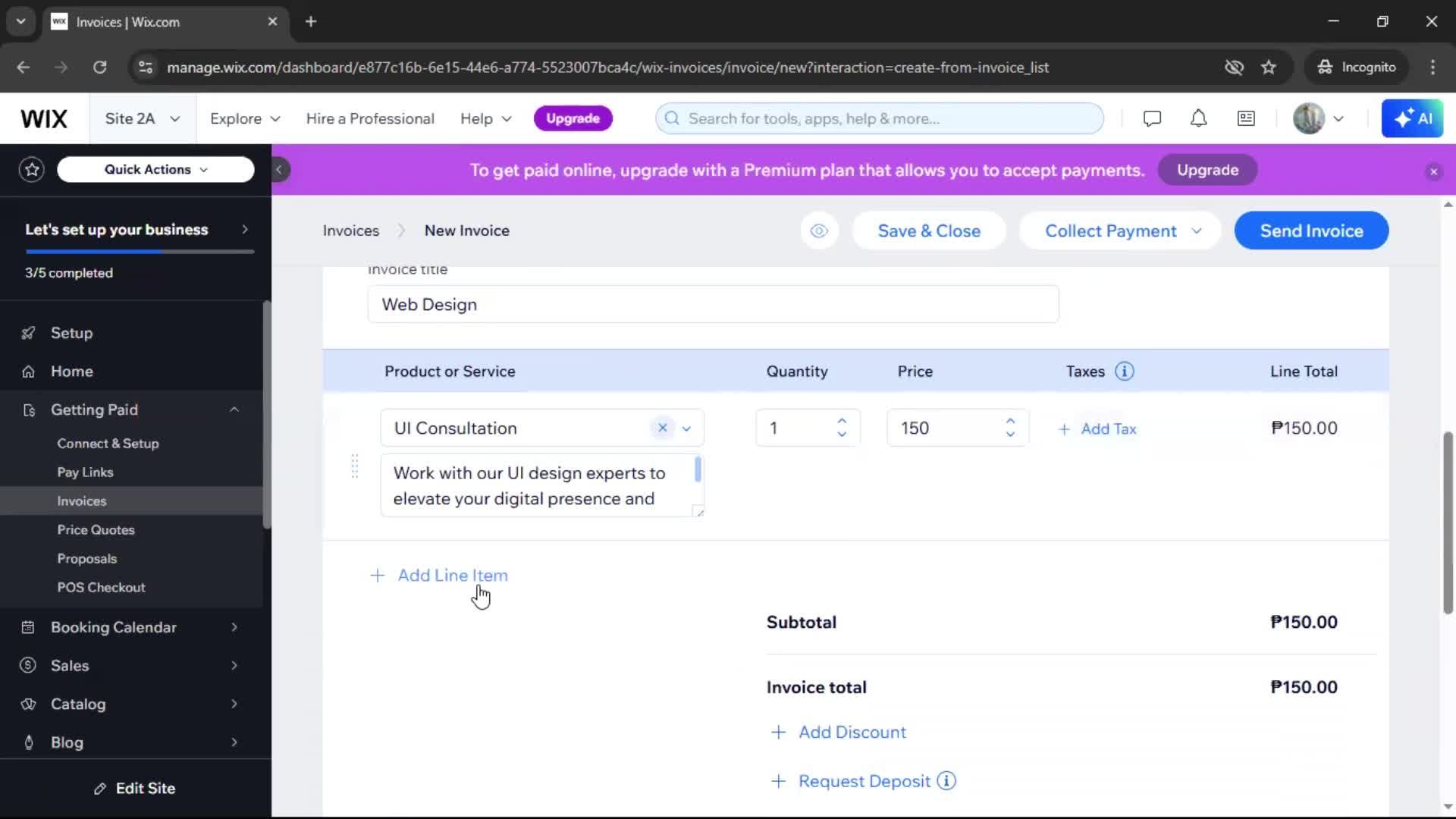
Task: Click the page vertical scrollbar thumb
Action: (1448, 523)
